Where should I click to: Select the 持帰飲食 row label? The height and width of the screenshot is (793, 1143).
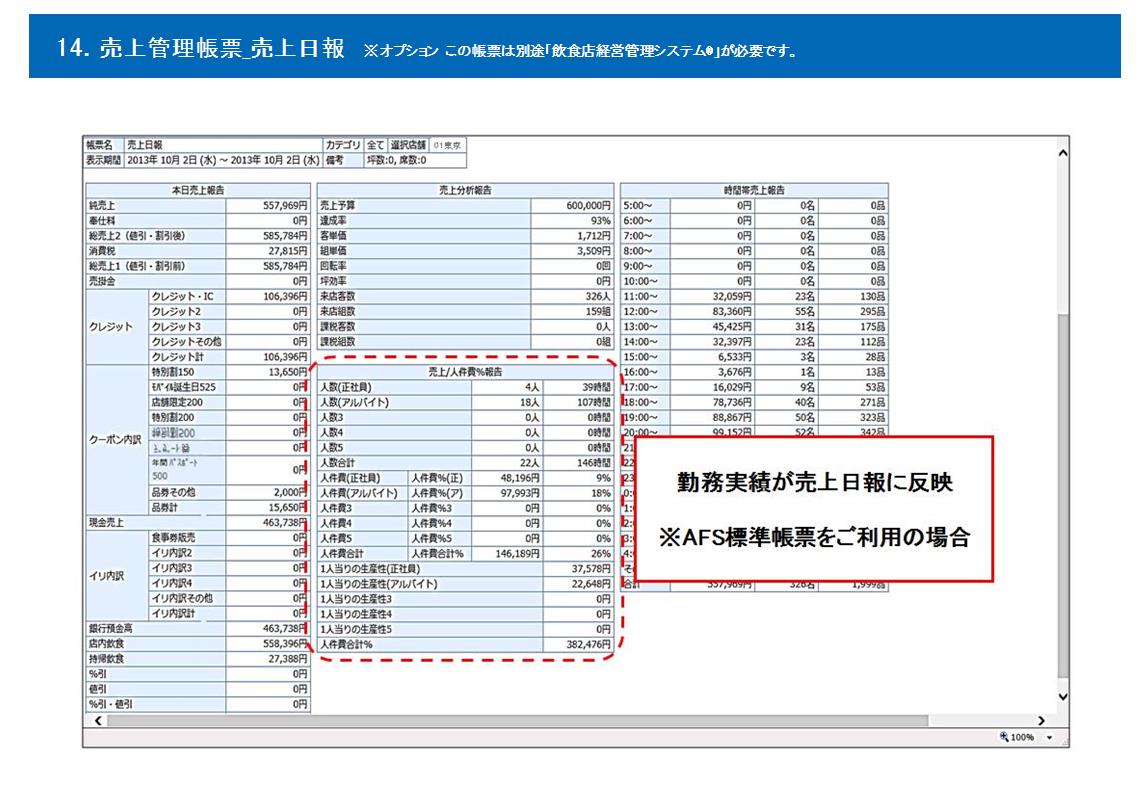tap(156, 659)
